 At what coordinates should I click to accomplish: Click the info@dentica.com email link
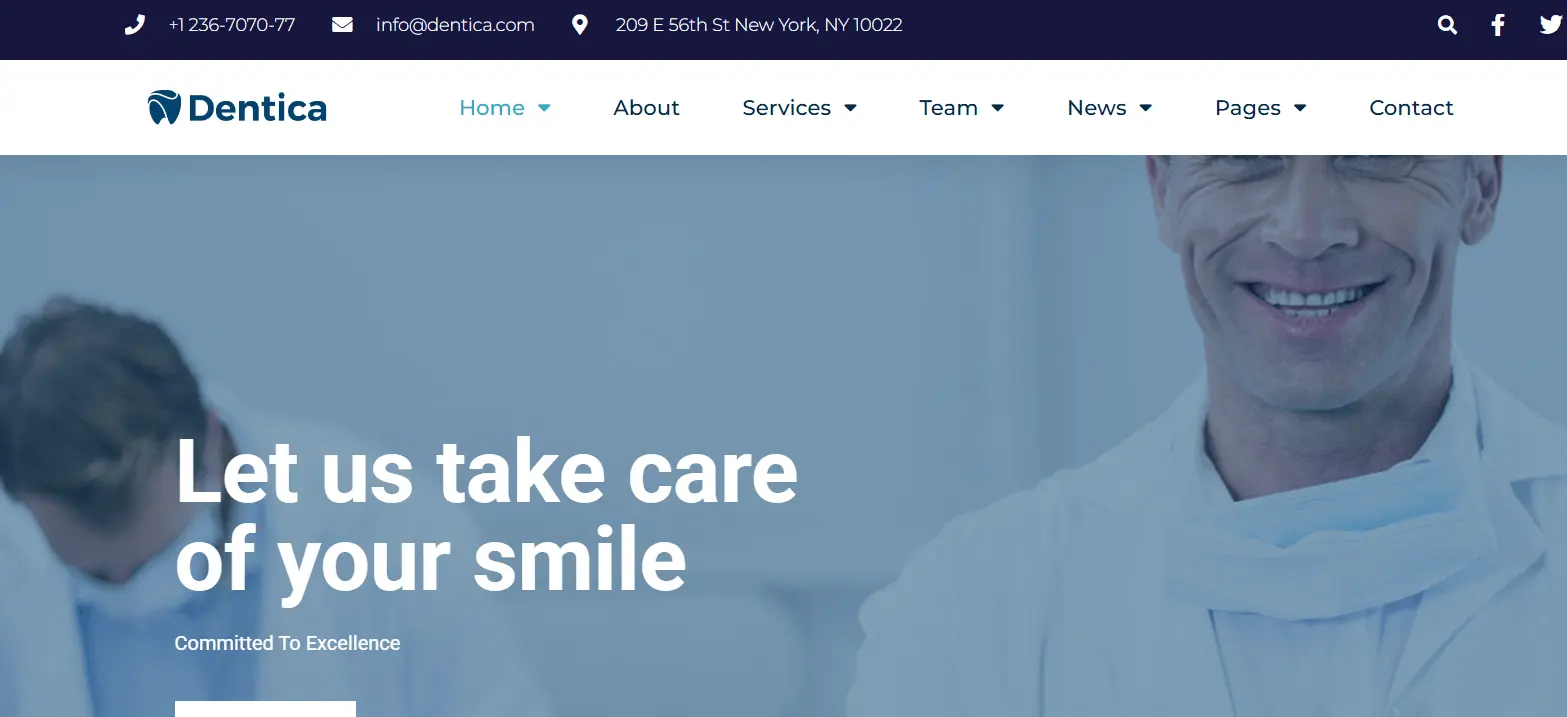click(455, 25)
